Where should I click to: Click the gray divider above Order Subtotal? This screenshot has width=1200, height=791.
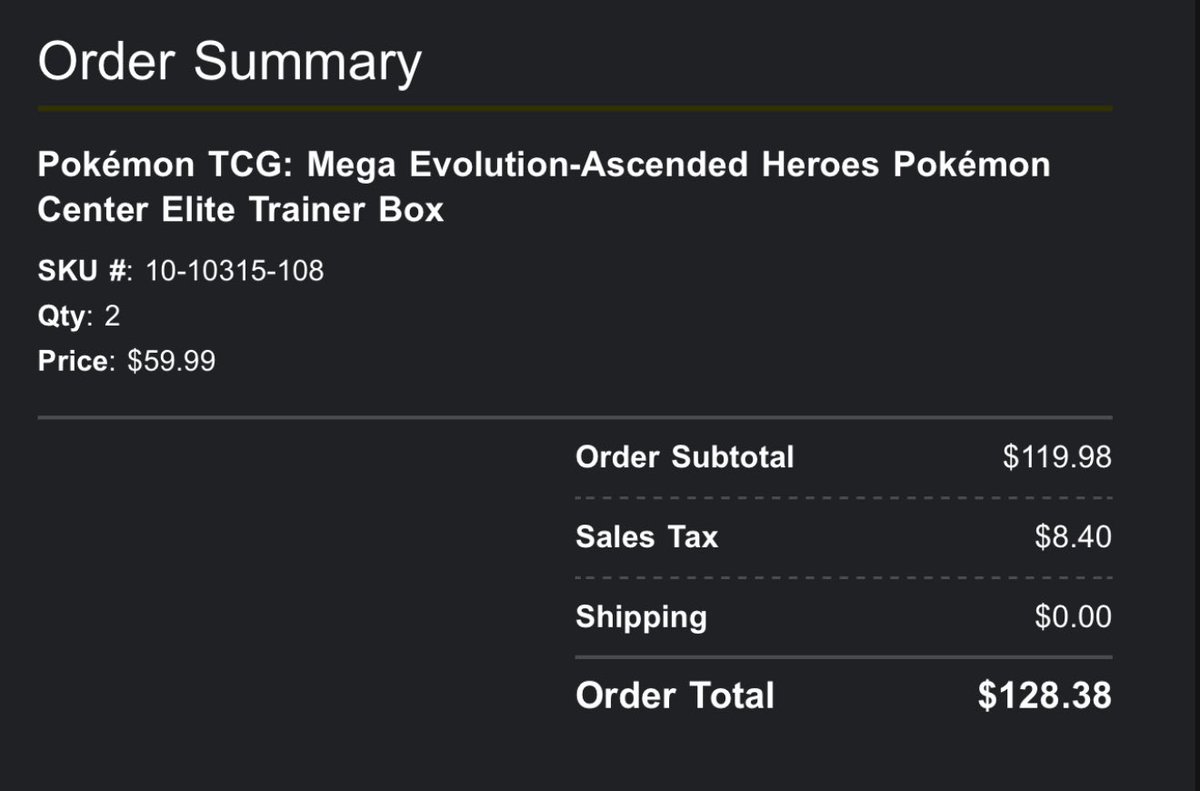click(x=575, y=417)
